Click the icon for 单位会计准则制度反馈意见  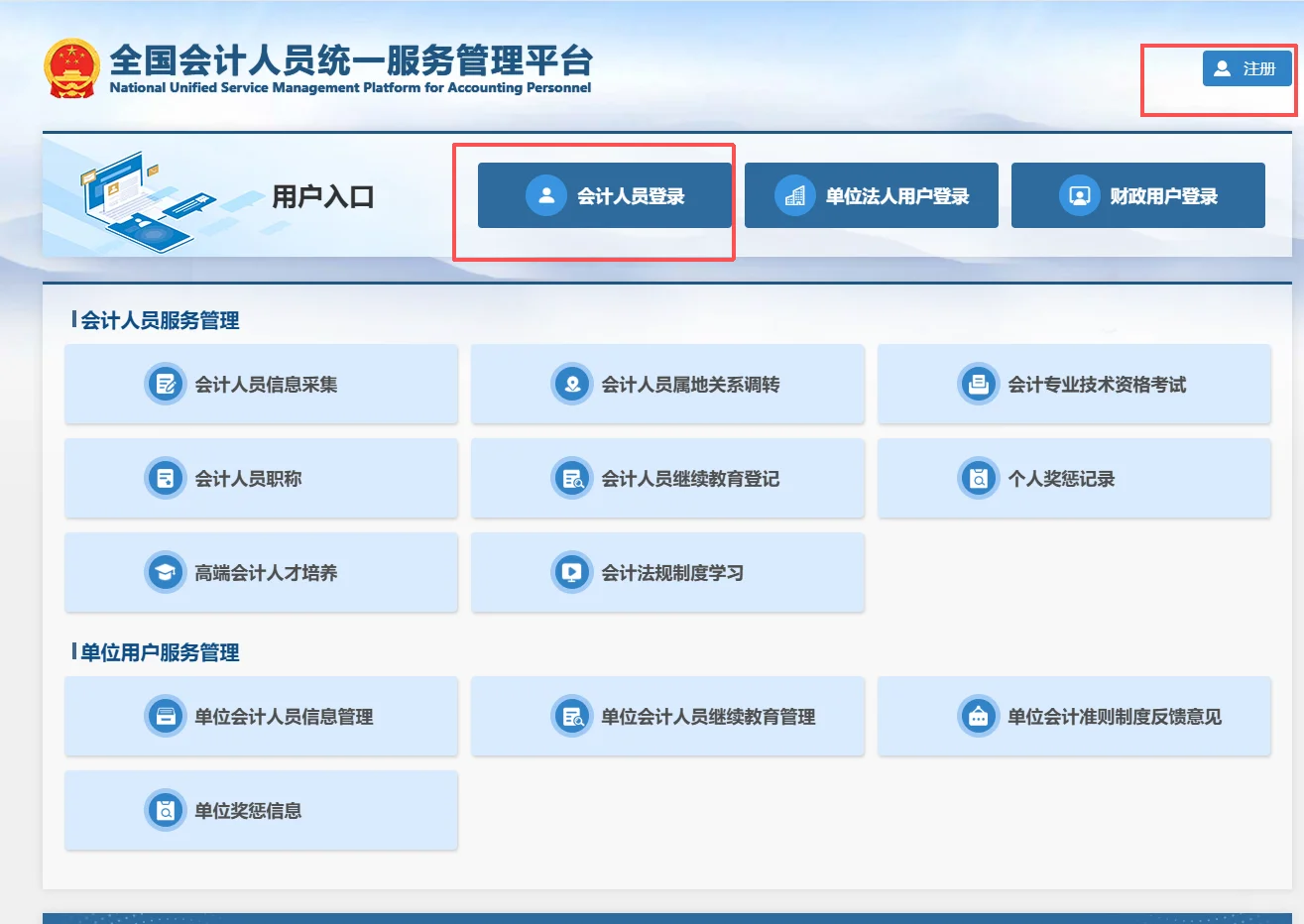[x=979, y=716]
